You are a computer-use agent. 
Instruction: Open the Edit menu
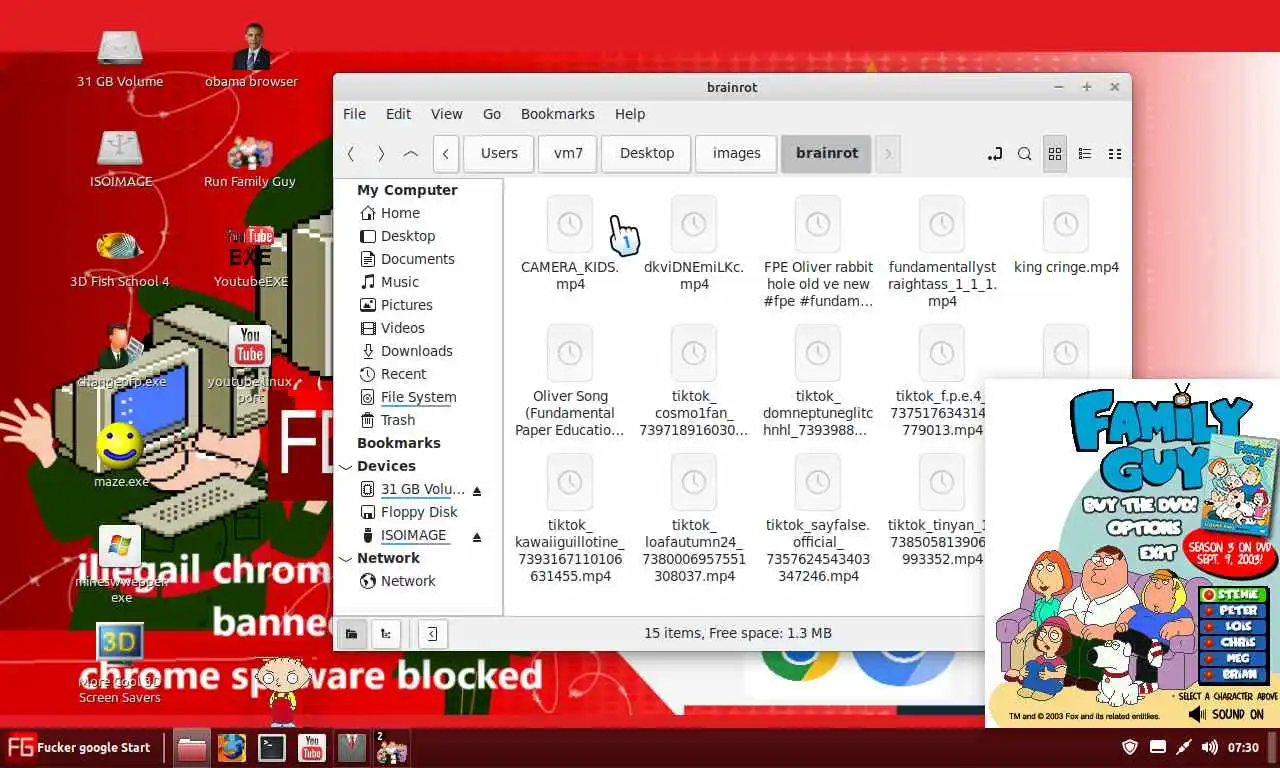click(398, 114)
